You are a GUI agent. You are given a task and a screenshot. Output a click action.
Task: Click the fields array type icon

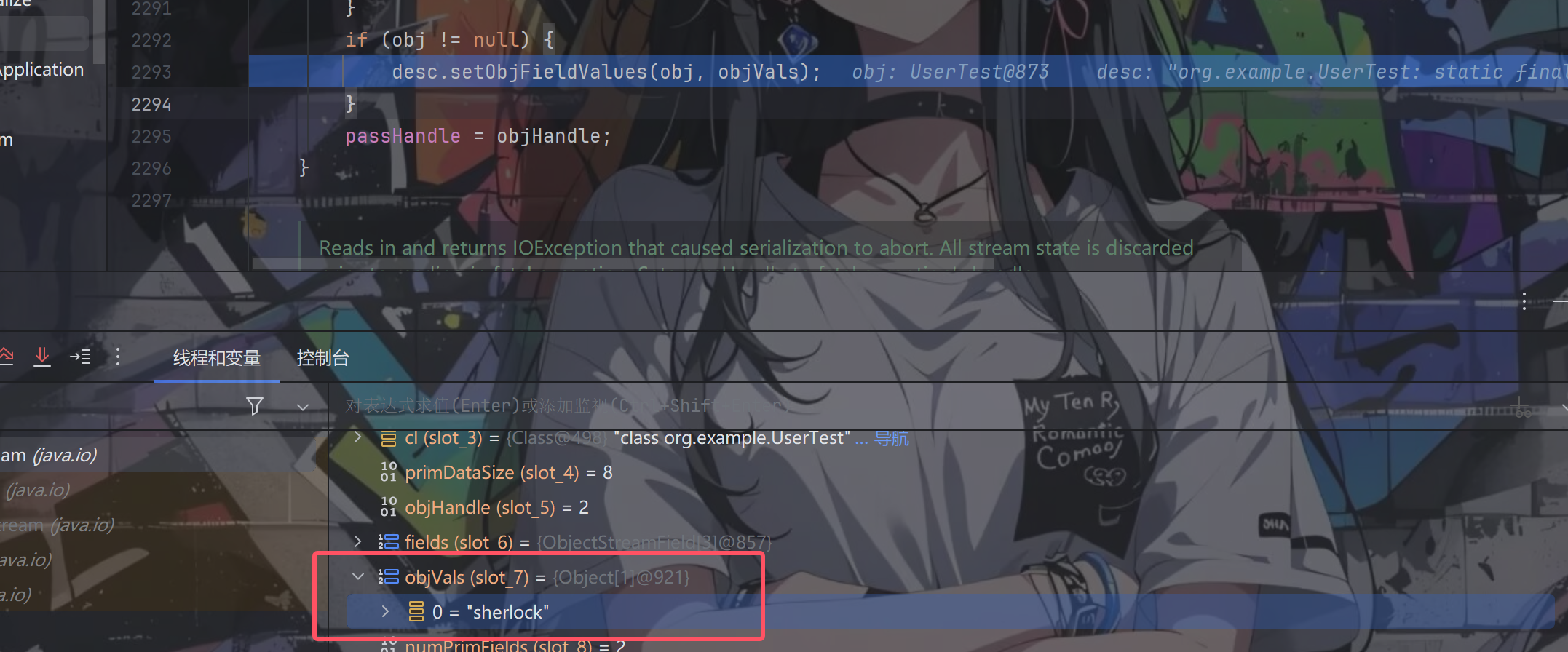[389, 542]
